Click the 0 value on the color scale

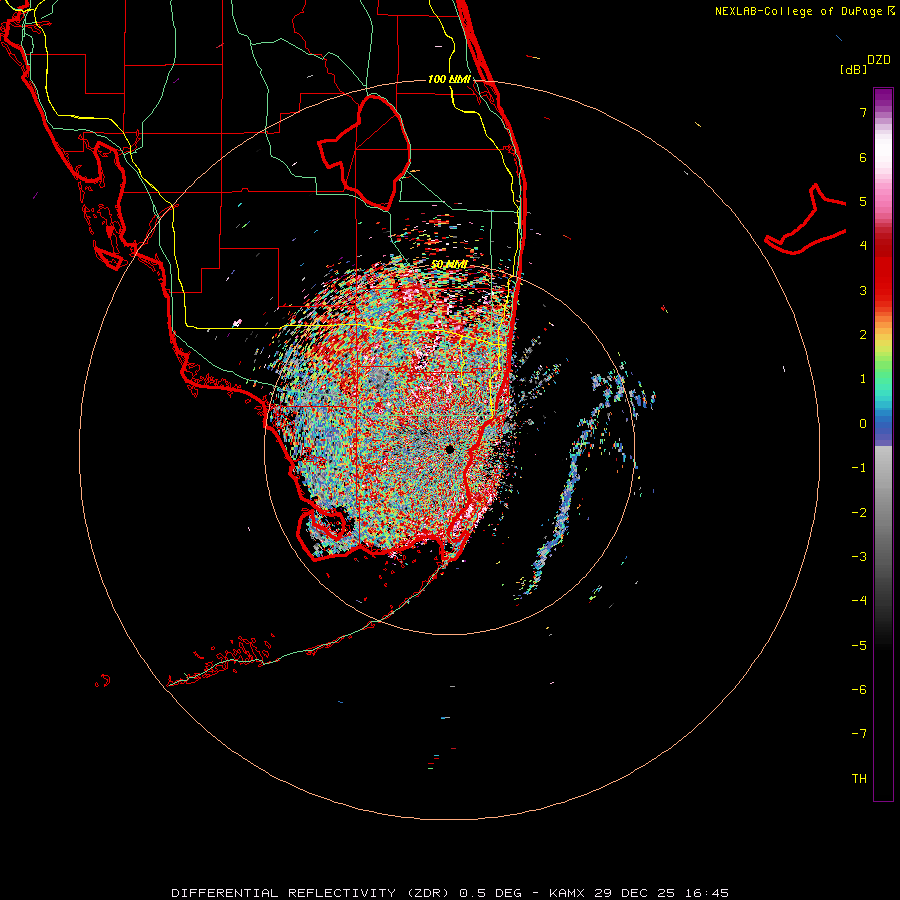point(863,424)
